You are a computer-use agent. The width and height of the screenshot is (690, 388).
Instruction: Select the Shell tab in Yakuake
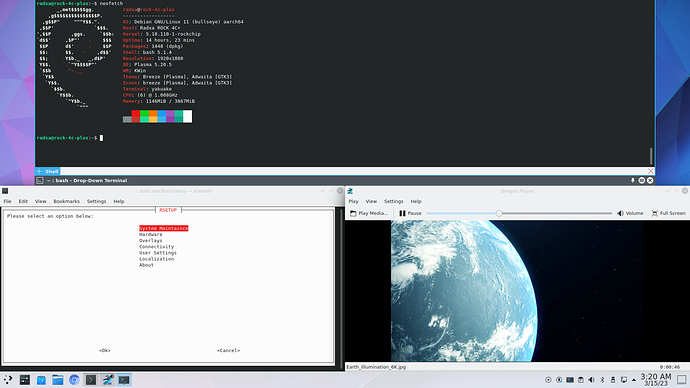(x=51, y=171)
